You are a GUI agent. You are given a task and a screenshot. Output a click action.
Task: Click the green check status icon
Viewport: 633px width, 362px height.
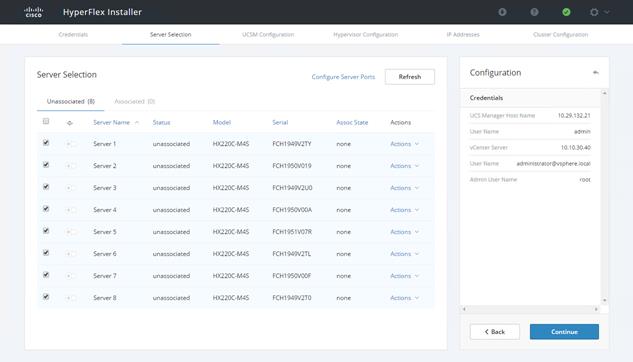pos(566,12)
